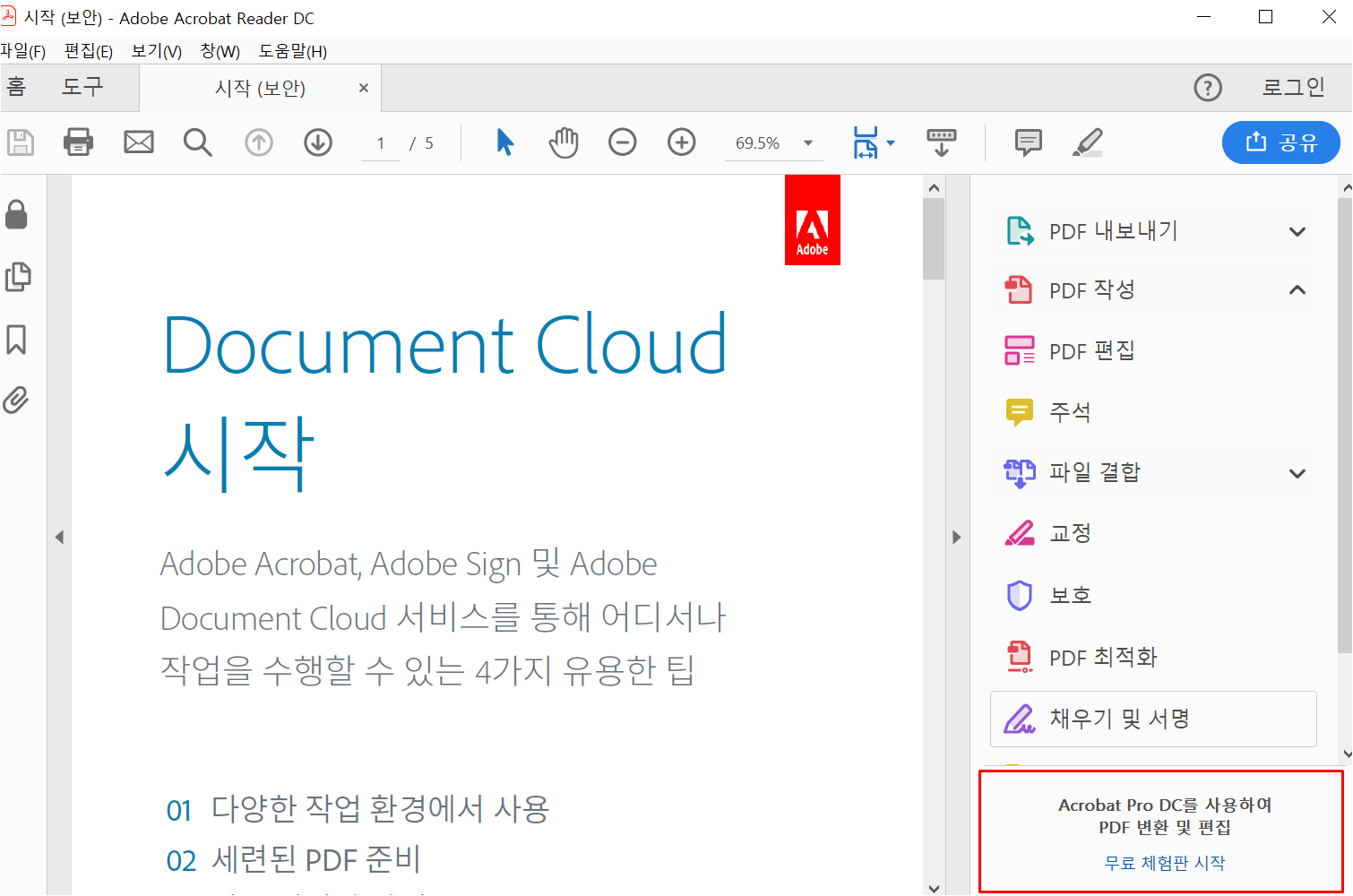Open the zoom percentage dropdown
This screenshot has height=896, width=1353.
click(808, 143)
